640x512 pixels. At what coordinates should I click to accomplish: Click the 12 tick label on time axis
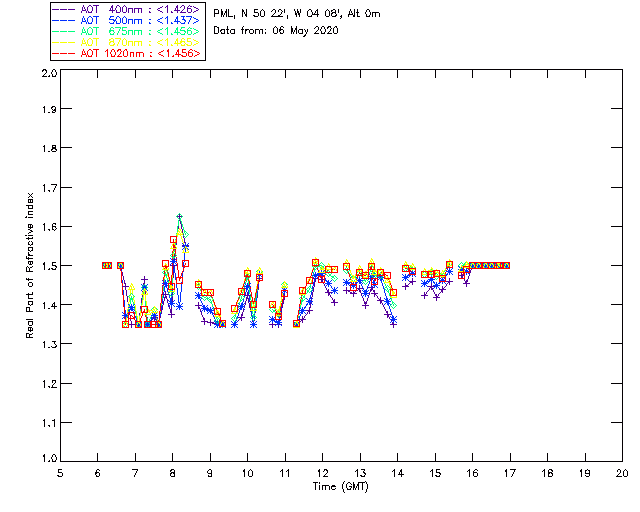323,472
